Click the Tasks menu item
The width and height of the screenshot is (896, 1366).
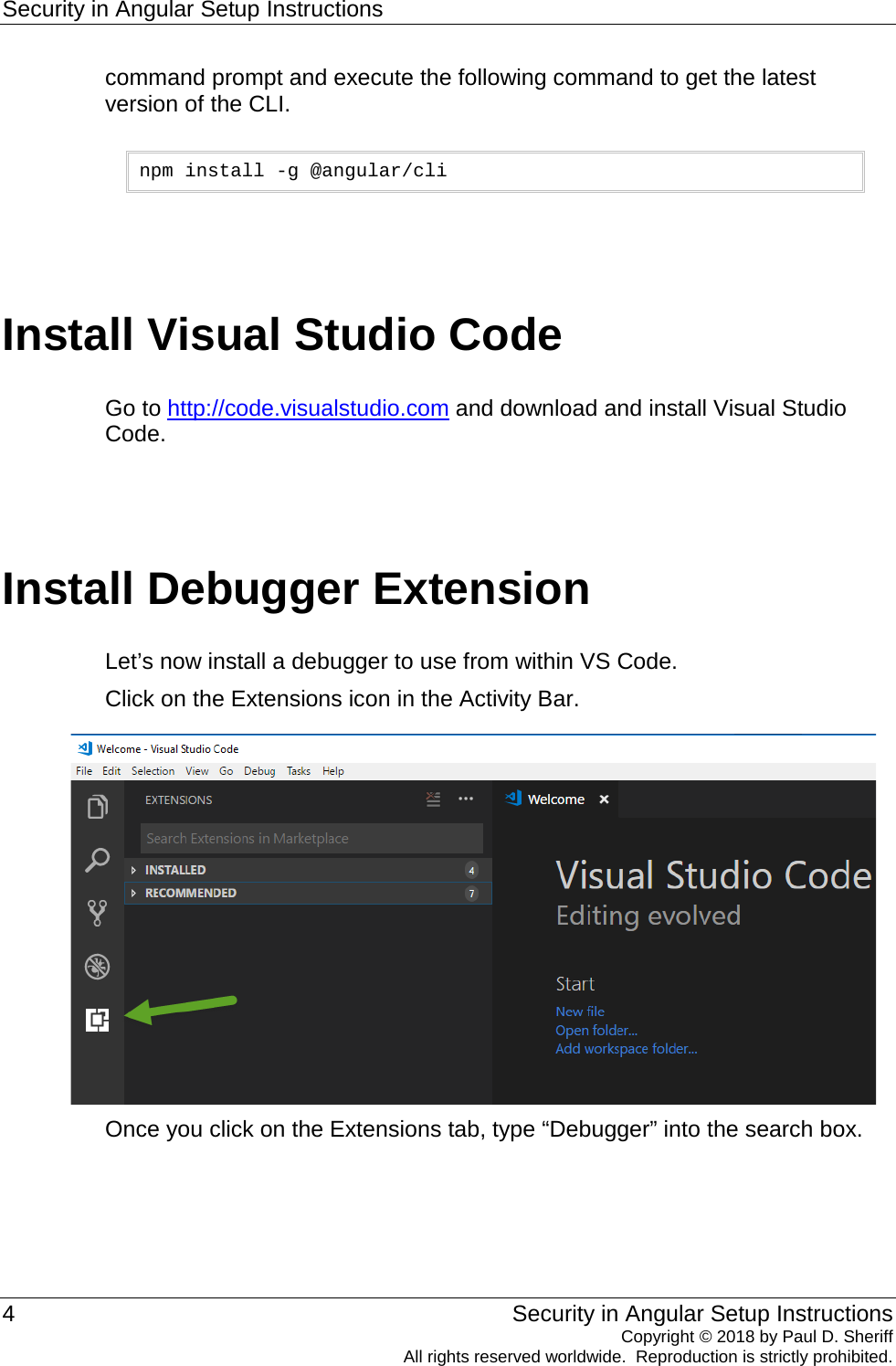pos(299,770)
